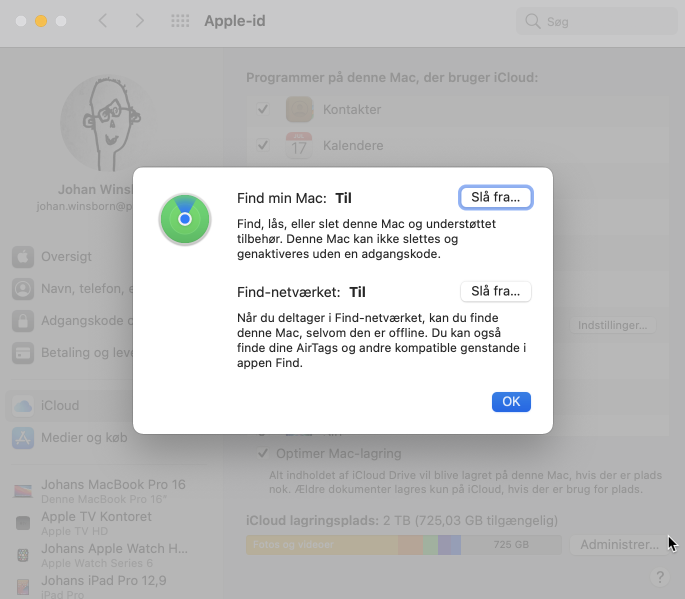Click the 725 GB free storage segment
The height and width of the screenshot is (599, 685).
511,545
